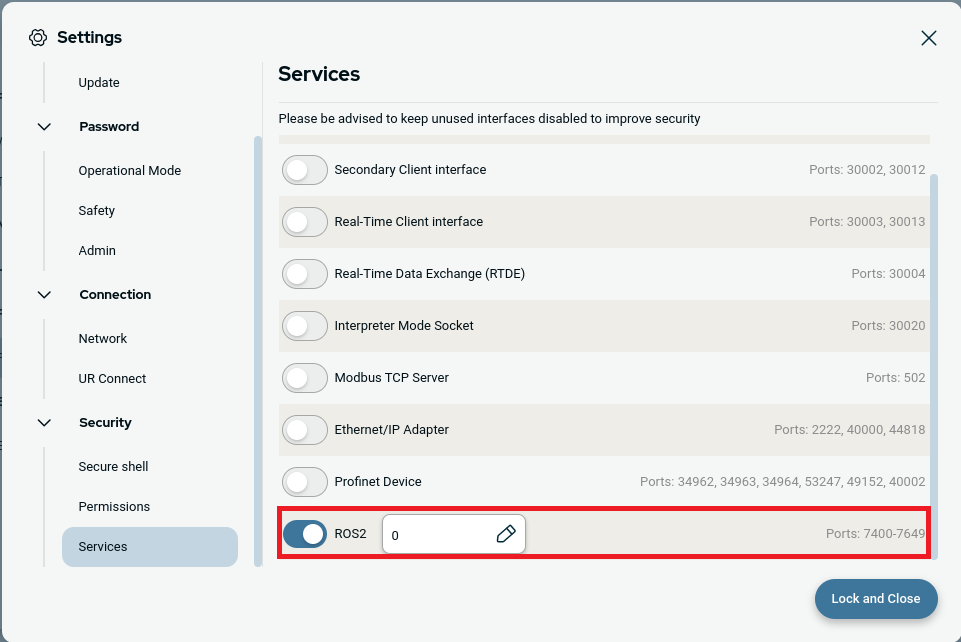Screen dimensions: 961x642
Task: Disable the ROS2 service toggle
Action: [x=305, y=534]
